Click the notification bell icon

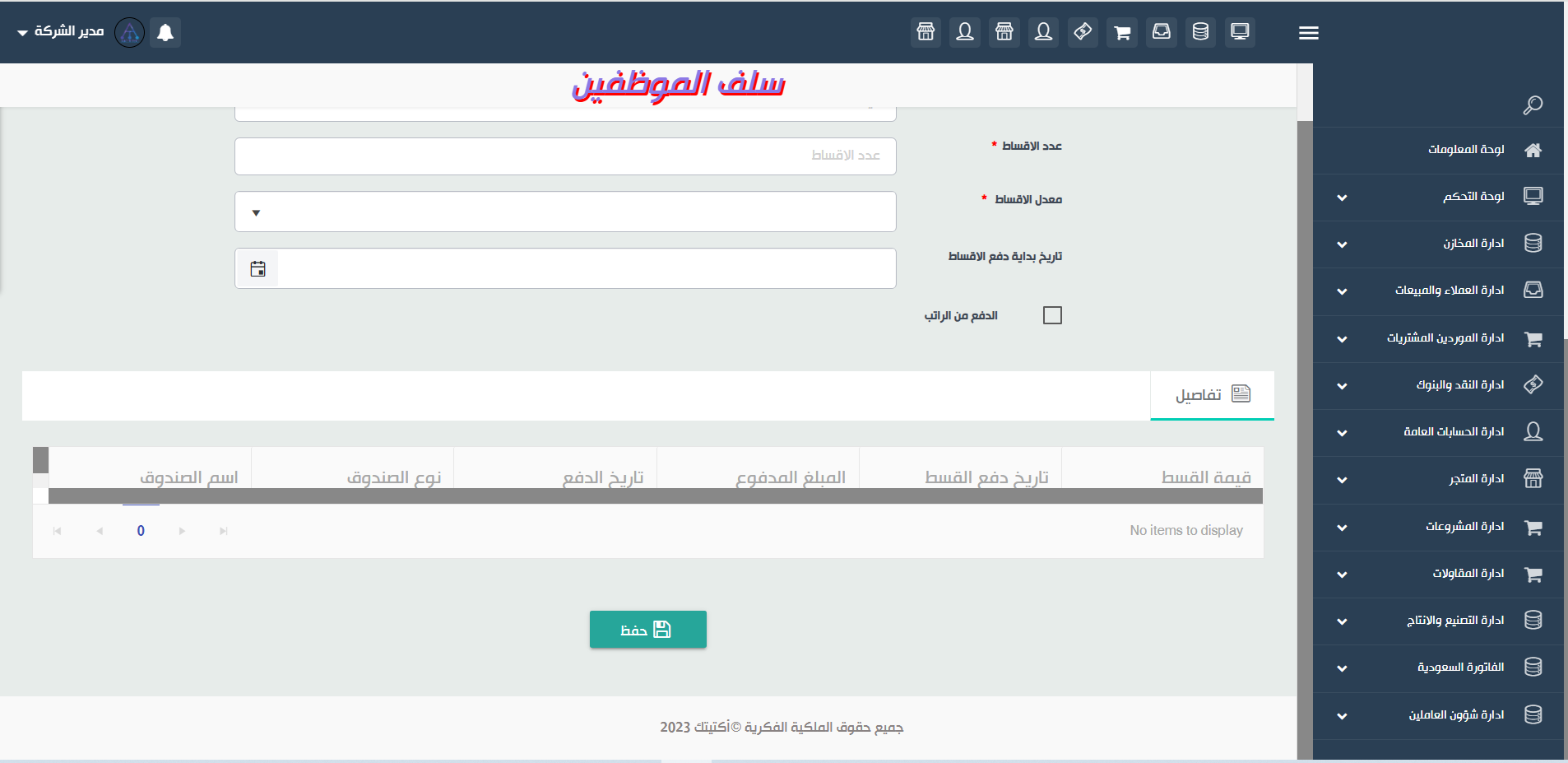coord(165,32)
